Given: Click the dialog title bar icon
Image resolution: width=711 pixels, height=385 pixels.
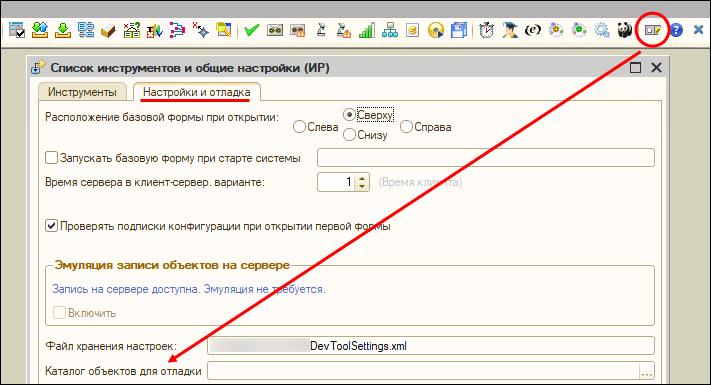Looking at the screenshot, I should point(38,67).
